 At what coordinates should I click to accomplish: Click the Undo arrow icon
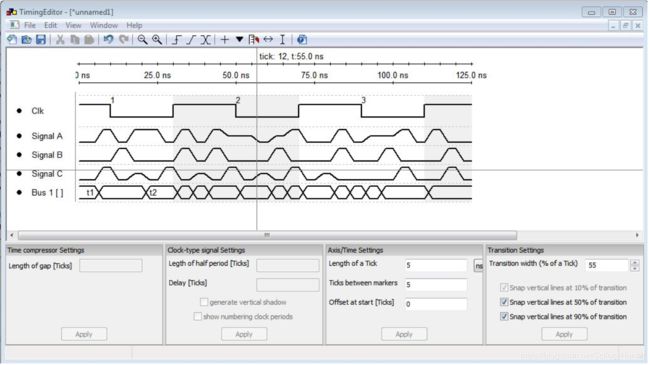click(x=109, y=39)
